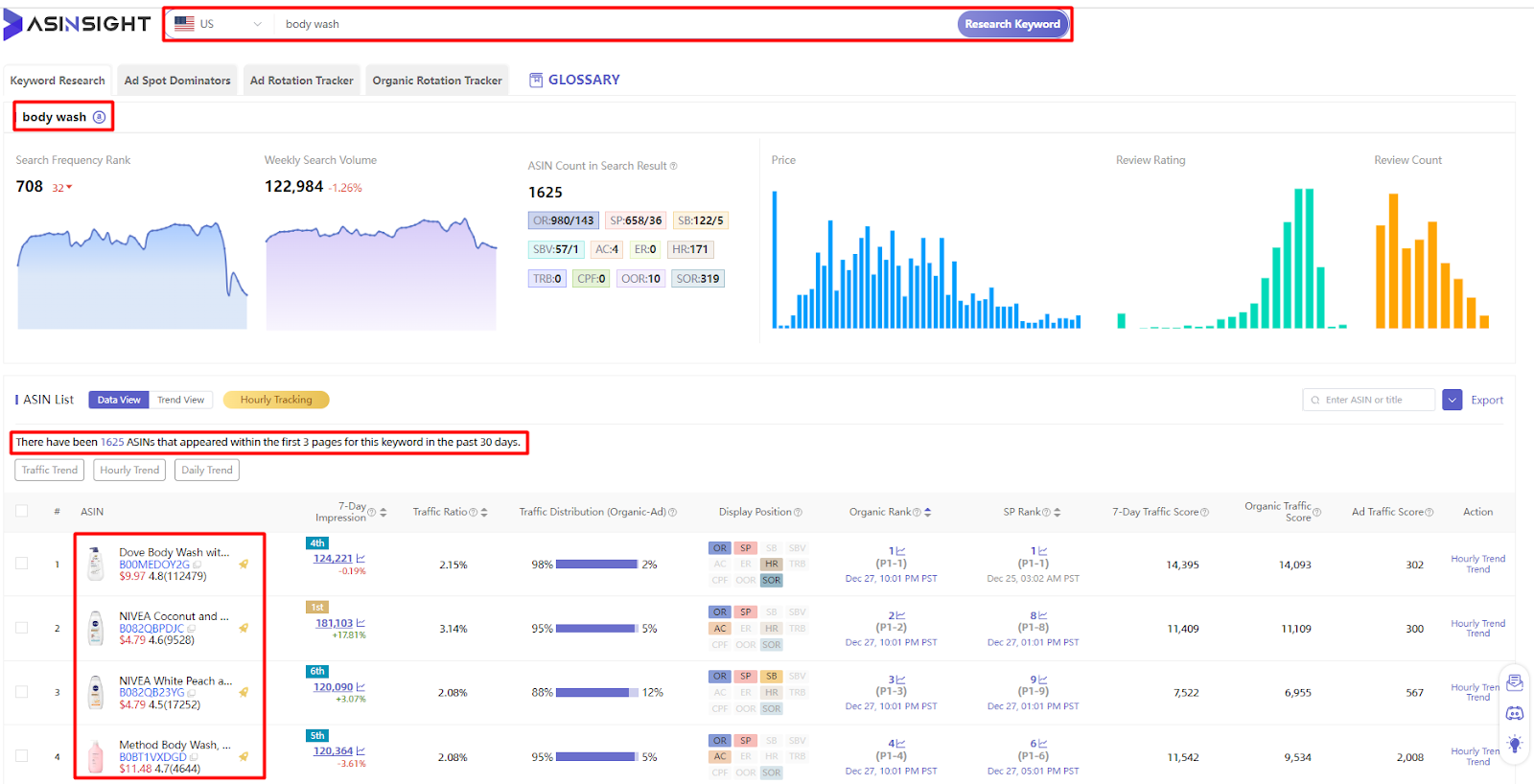
Task: Check the NIVEA Coconut row checkbox
Action: 21,628
